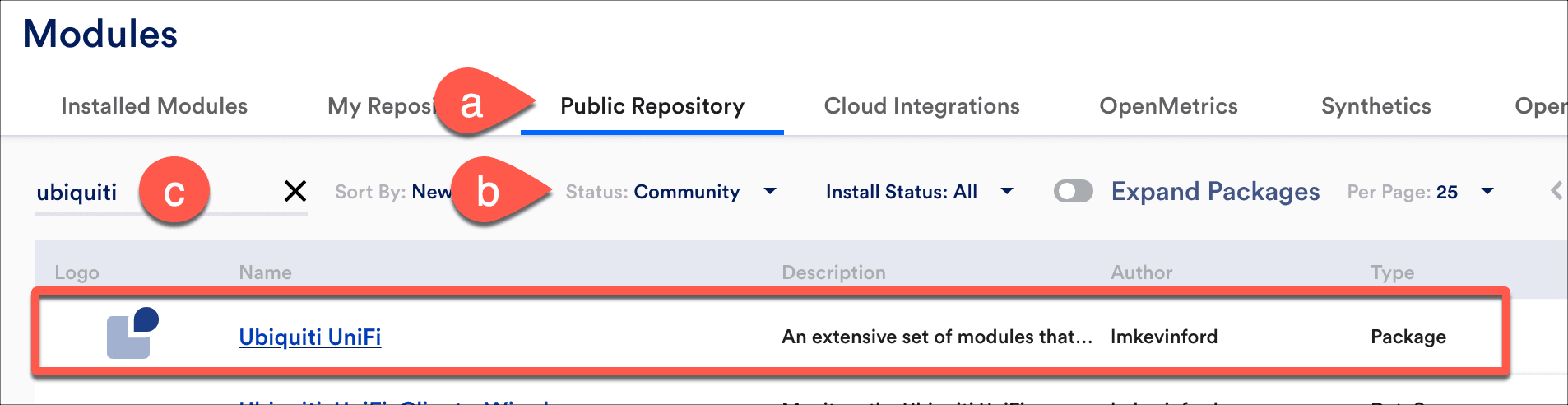Open the OpenMetrics tab
This screenshot has width=1568, height=405.
[1168, 106]
